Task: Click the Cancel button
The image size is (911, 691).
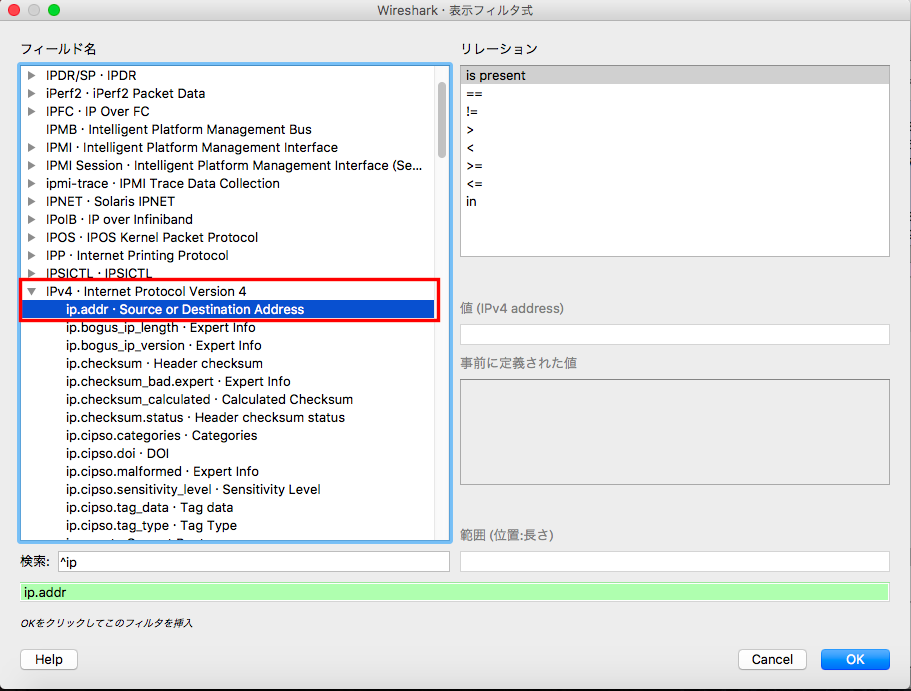Action: point(772,660)
